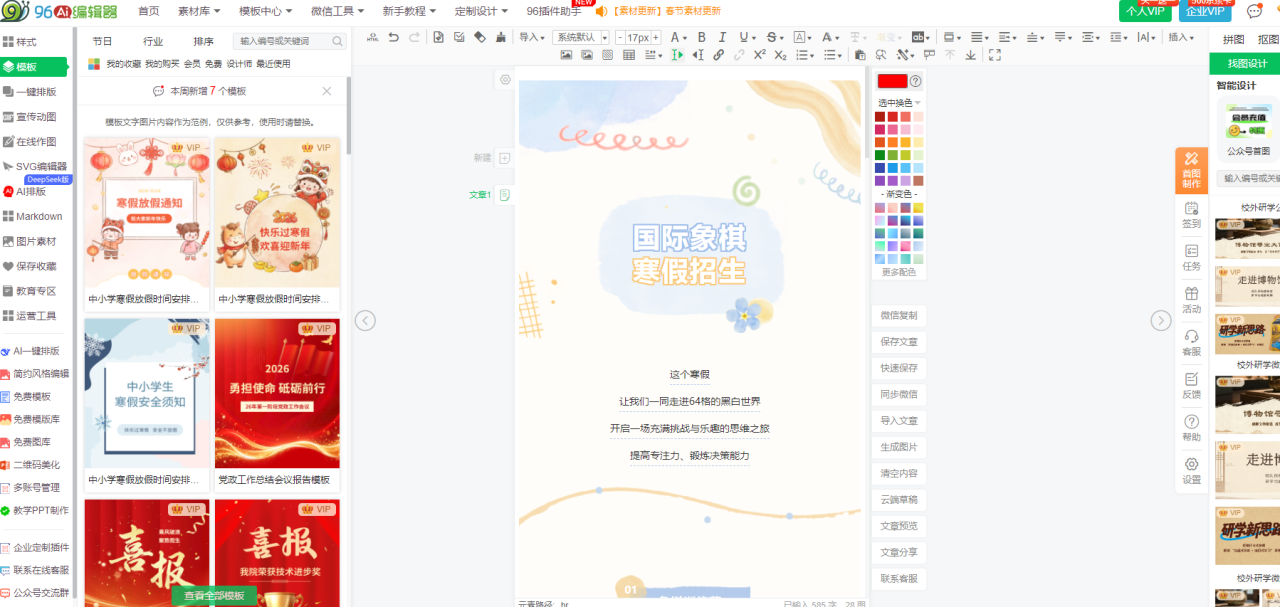Open the font family 系统默认 dropdown

point(581,37)
